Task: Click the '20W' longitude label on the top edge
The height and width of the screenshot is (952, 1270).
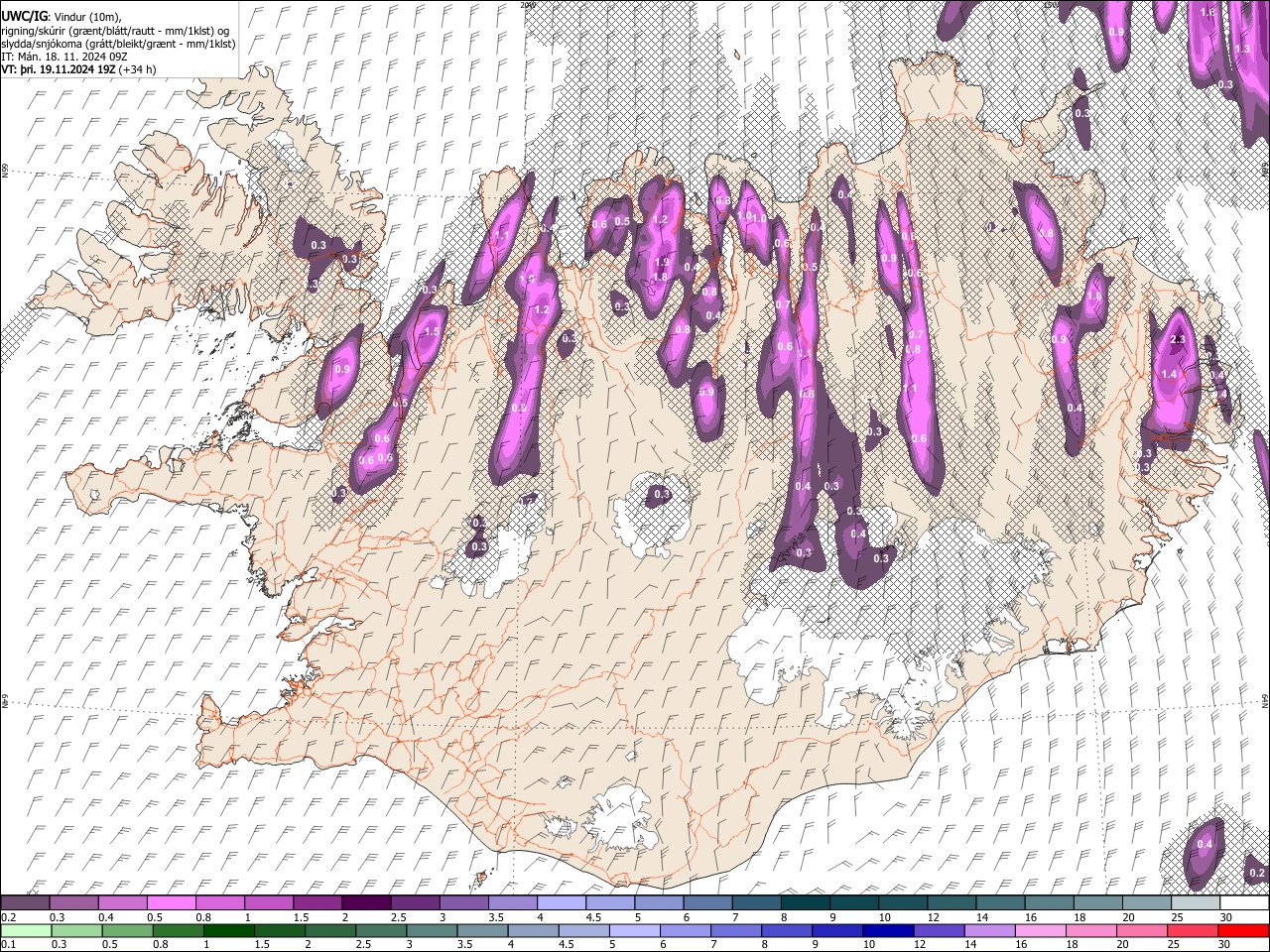Action: click(x=528, y=5)
